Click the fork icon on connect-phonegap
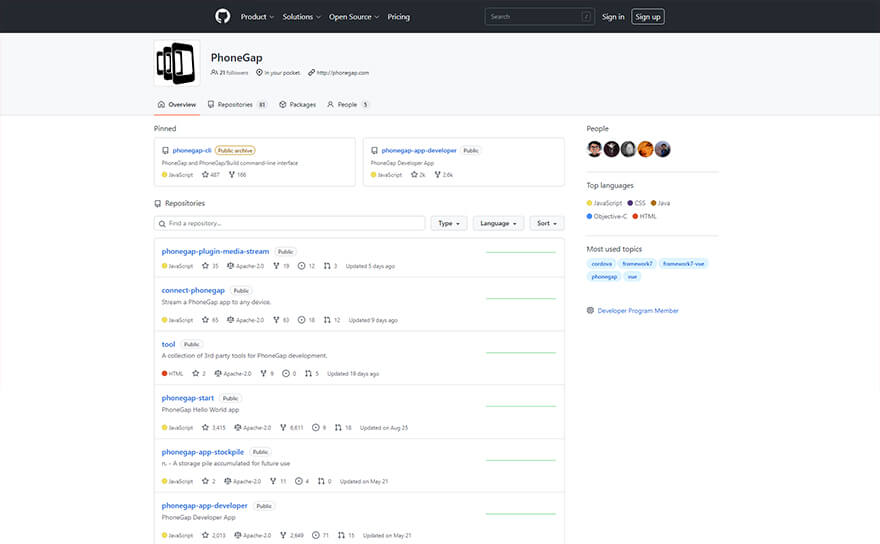Screen dimensions: 880x544 coord(274,320)
